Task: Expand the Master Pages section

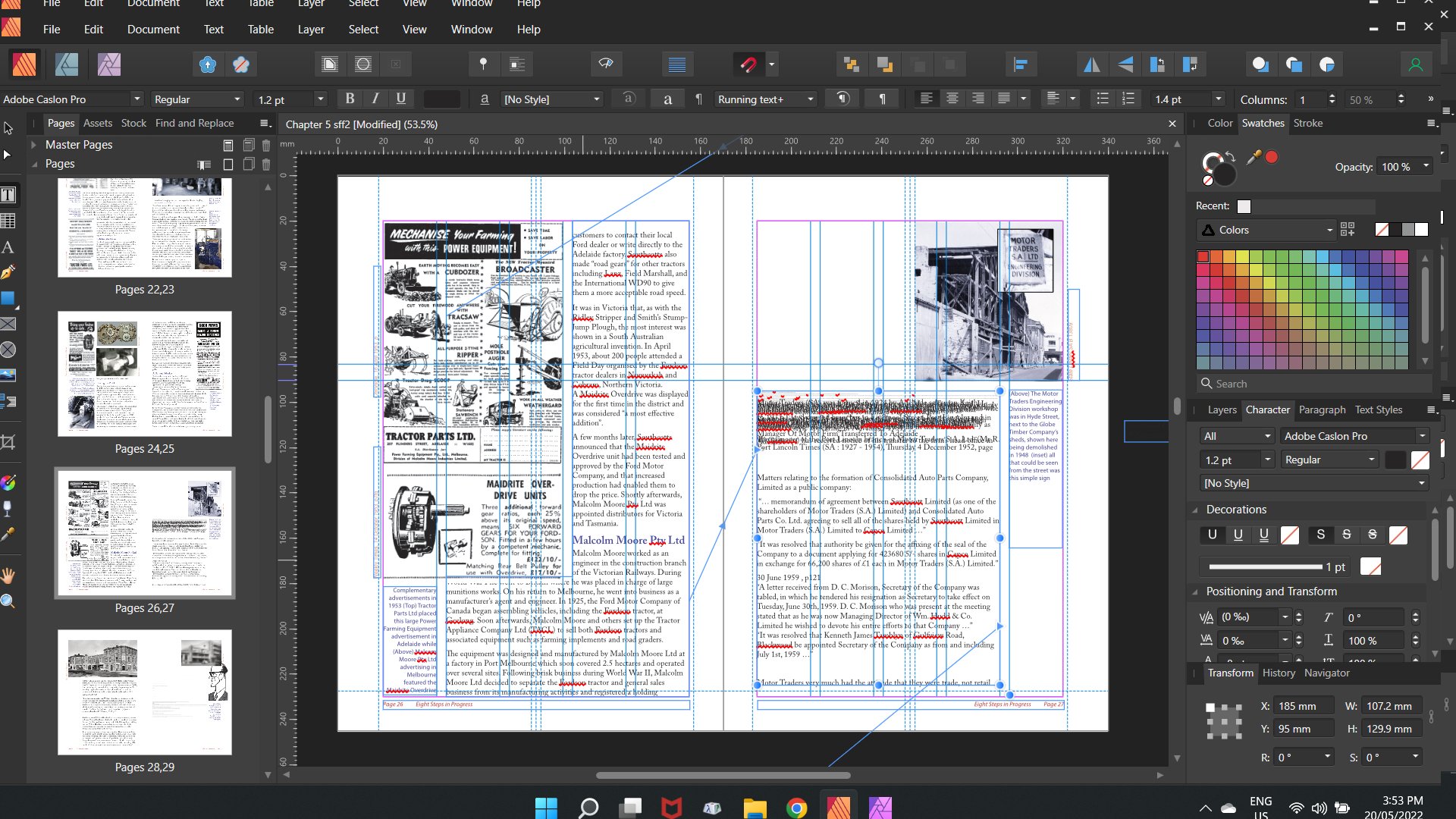Action: (33, 144)
